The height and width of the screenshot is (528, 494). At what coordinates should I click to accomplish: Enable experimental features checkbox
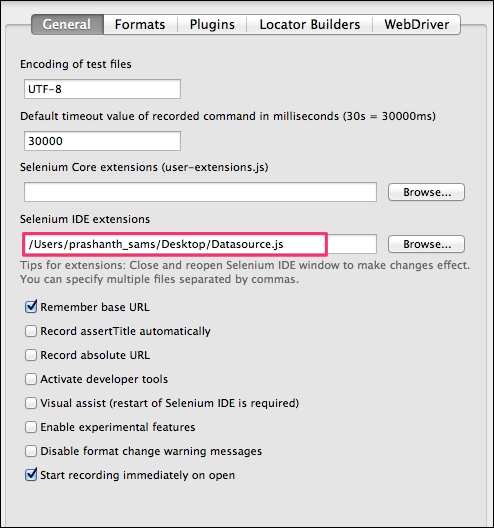point(31,427)
